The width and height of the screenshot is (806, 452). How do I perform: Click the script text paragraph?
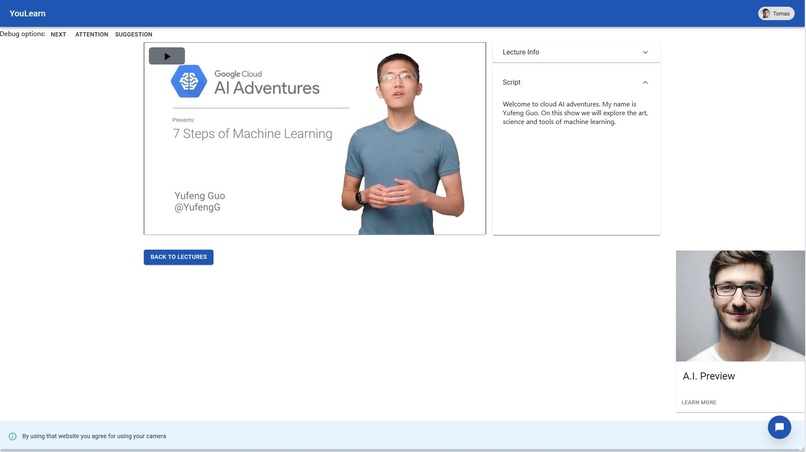point(575,113)
